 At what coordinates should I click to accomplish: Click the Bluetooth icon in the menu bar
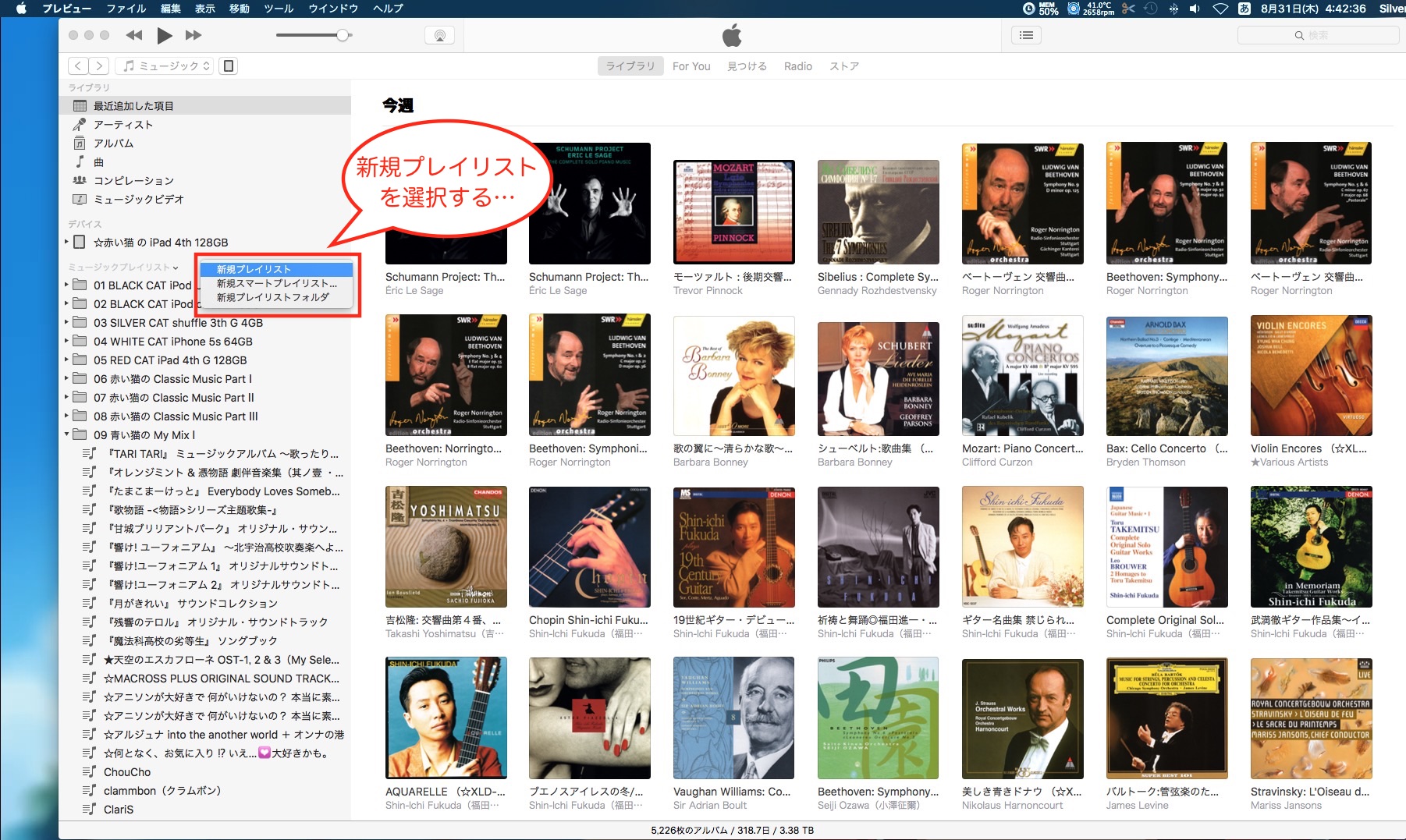1173,9
